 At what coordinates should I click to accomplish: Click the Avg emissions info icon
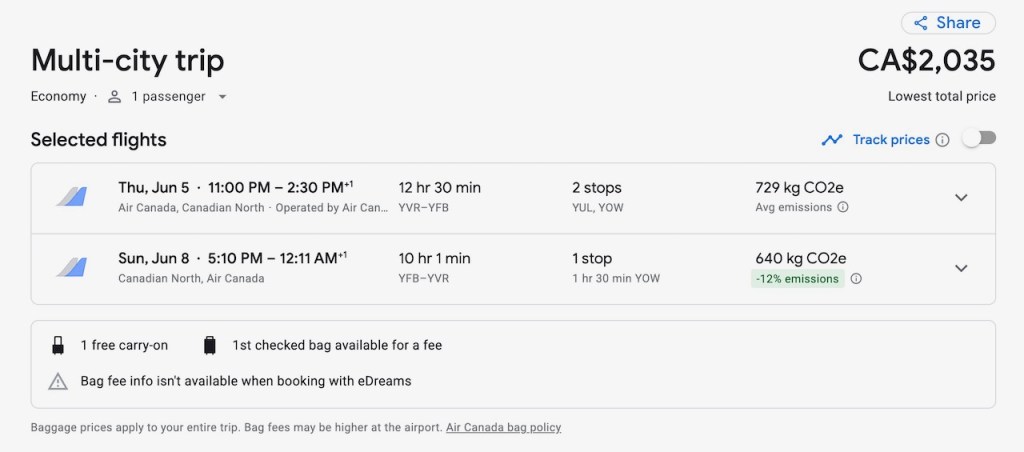click(x=843, y=208)
